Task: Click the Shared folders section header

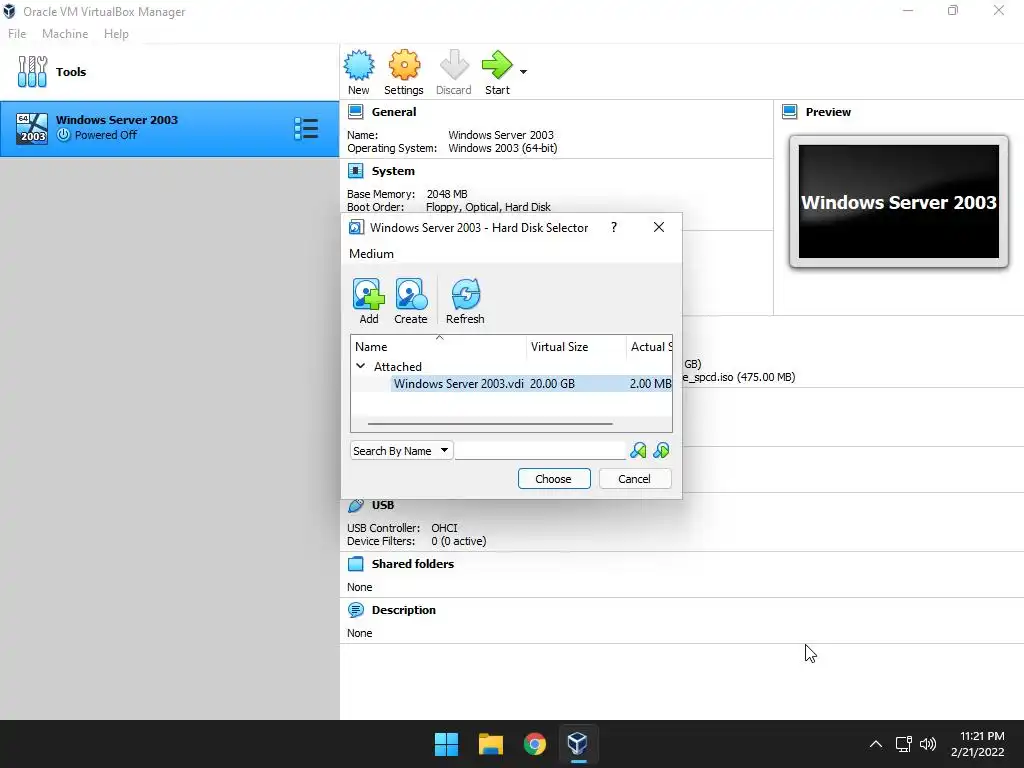Action: 413,564
